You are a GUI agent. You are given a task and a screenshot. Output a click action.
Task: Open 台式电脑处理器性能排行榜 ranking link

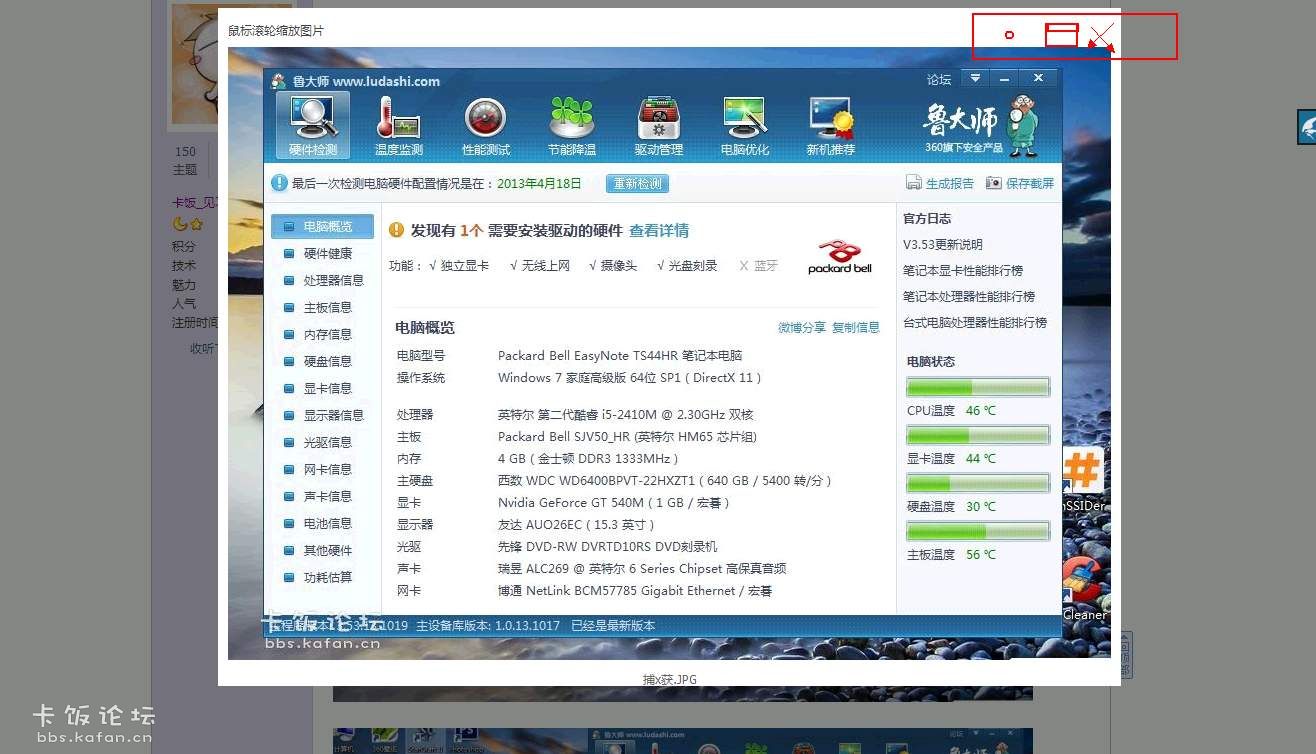[975, 323]
